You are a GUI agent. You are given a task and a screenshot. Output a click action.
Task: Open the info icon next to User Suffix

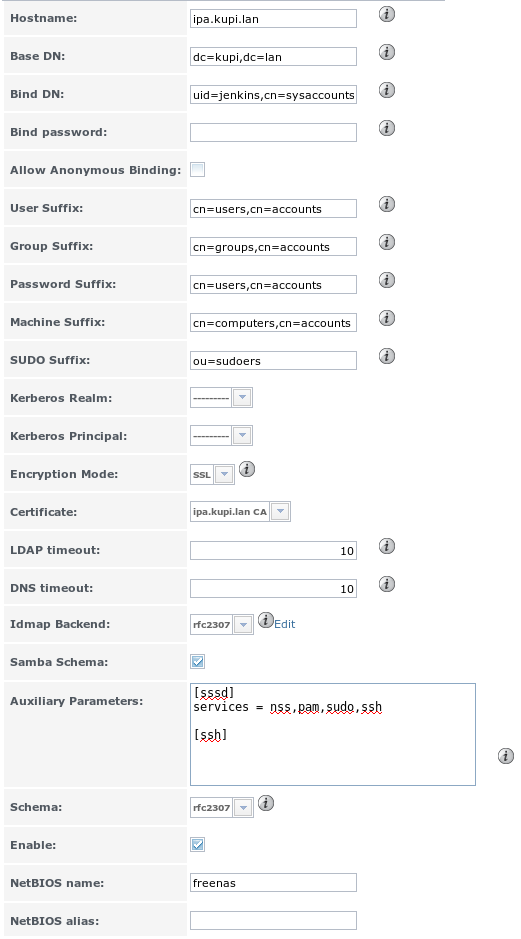click(387, 204)
